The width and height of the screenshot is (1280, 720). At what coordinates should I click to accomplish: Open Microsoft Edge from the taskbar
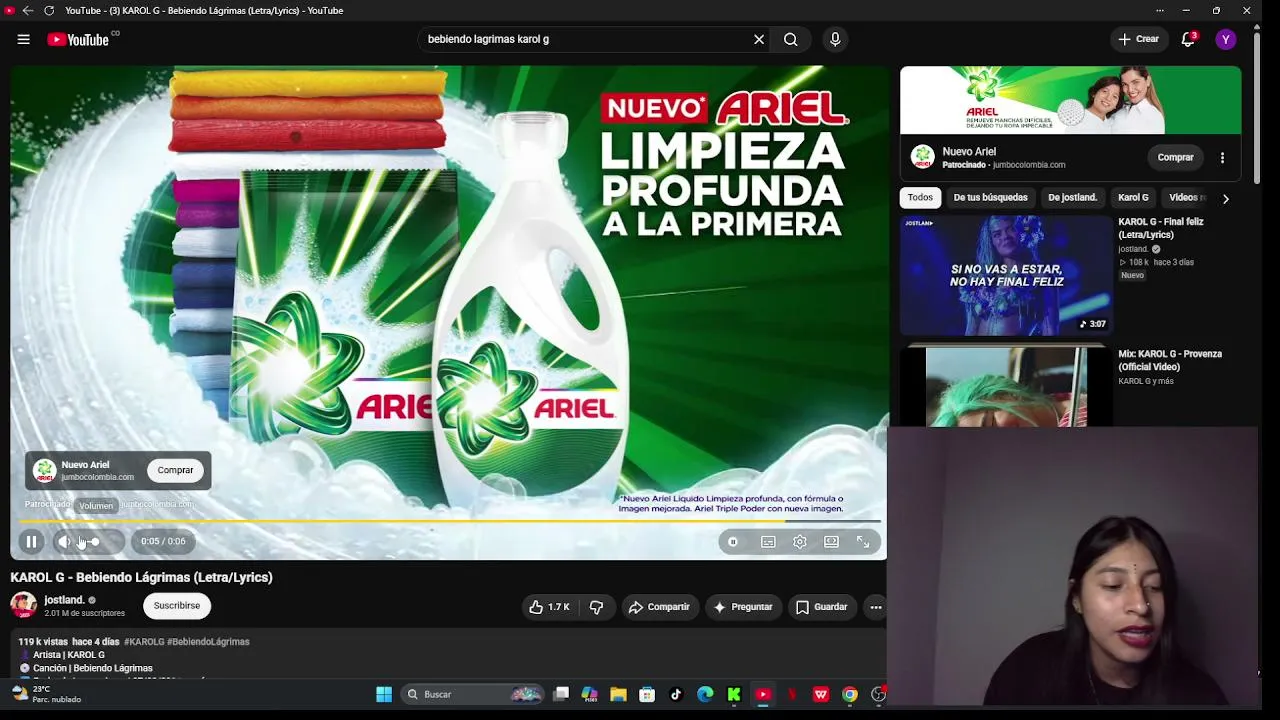705,694
